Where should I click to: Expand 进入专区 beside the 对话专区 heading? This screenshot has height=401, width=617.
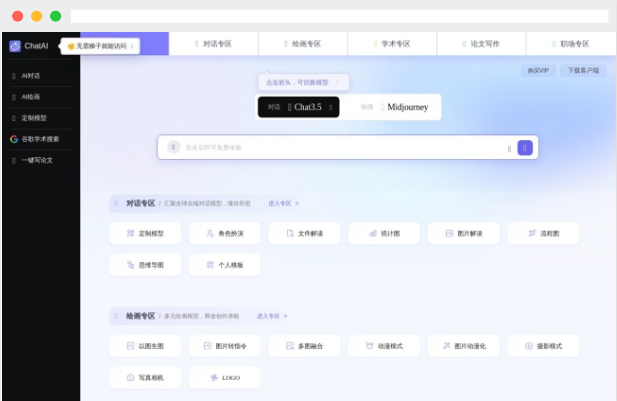tap(283, 203)
